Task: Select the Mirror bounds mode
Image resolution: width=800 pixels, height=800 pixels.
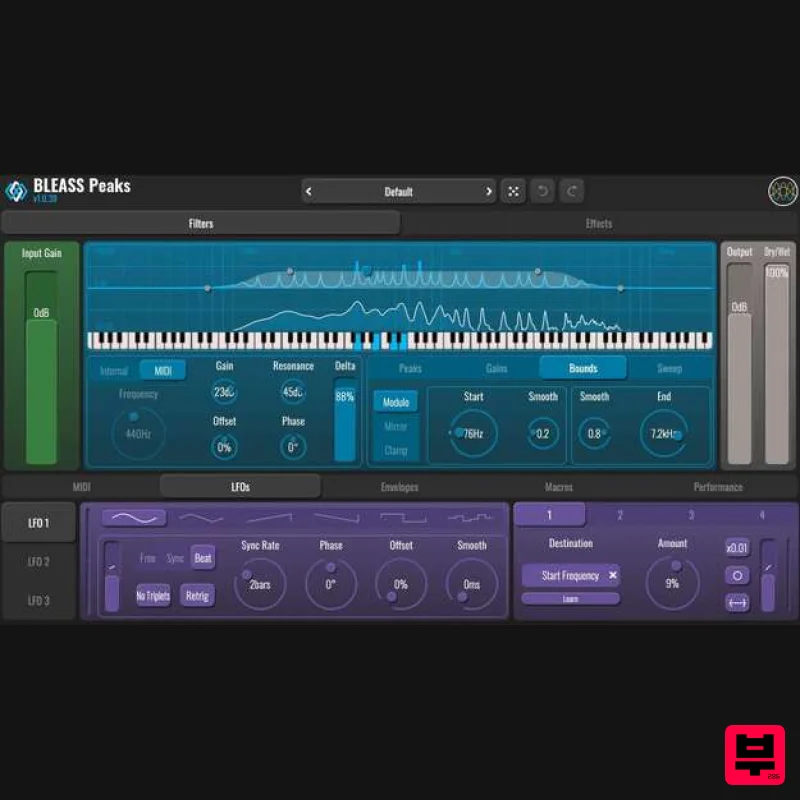Action: tap(396, 426)
